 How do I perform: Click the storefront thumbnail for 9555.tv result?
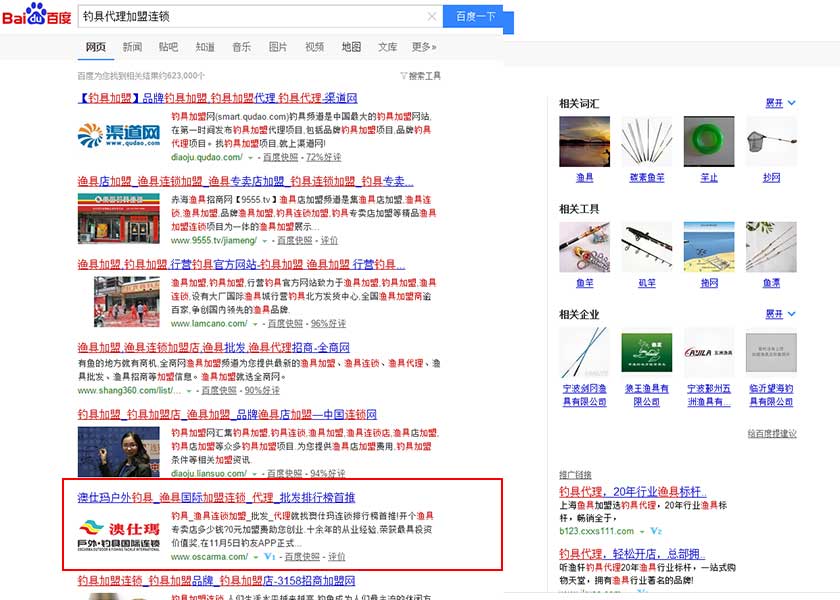(x=119, y=219)
